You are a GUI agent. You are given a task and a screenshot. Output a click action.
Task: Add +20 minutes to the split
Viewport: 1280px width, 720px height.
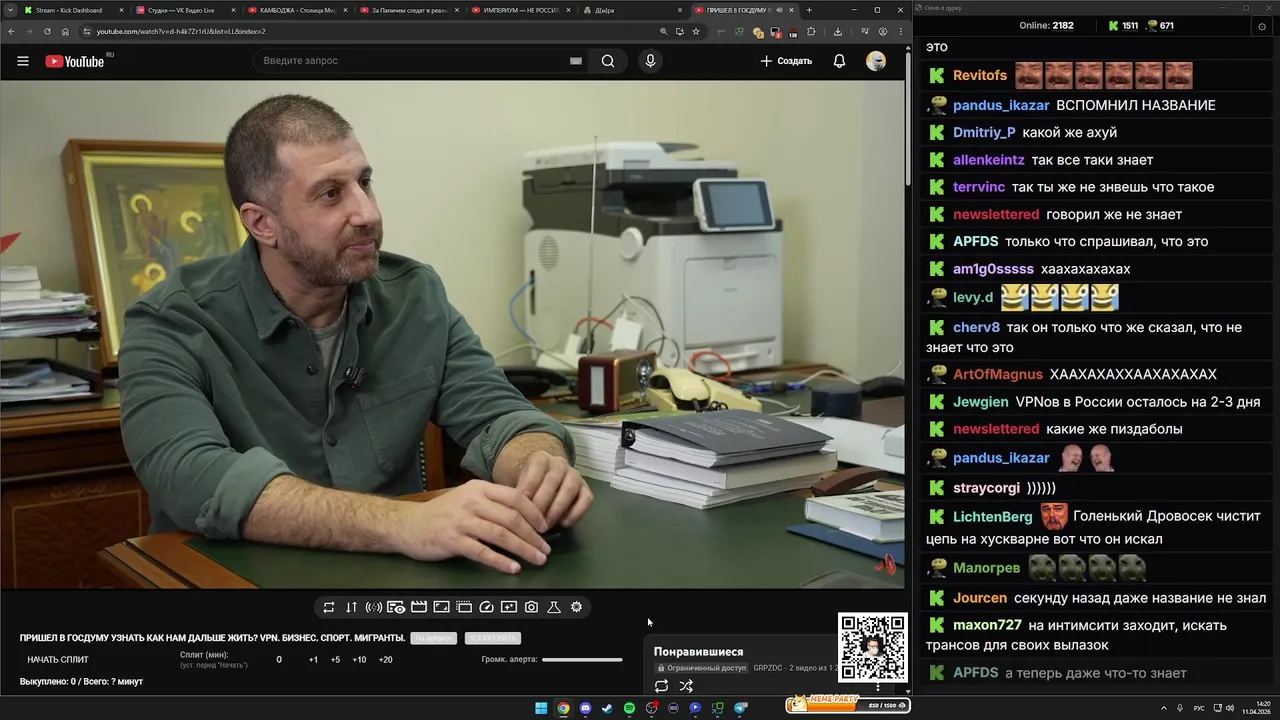(x=385, y=660)
